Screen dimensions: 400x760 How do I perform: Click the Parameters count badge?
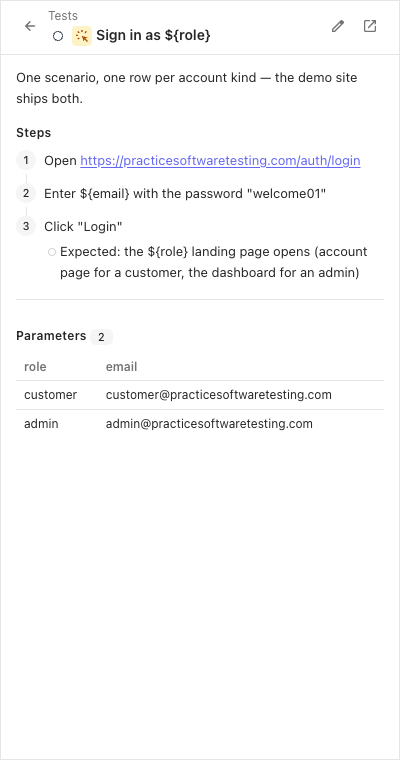point(101,337)
